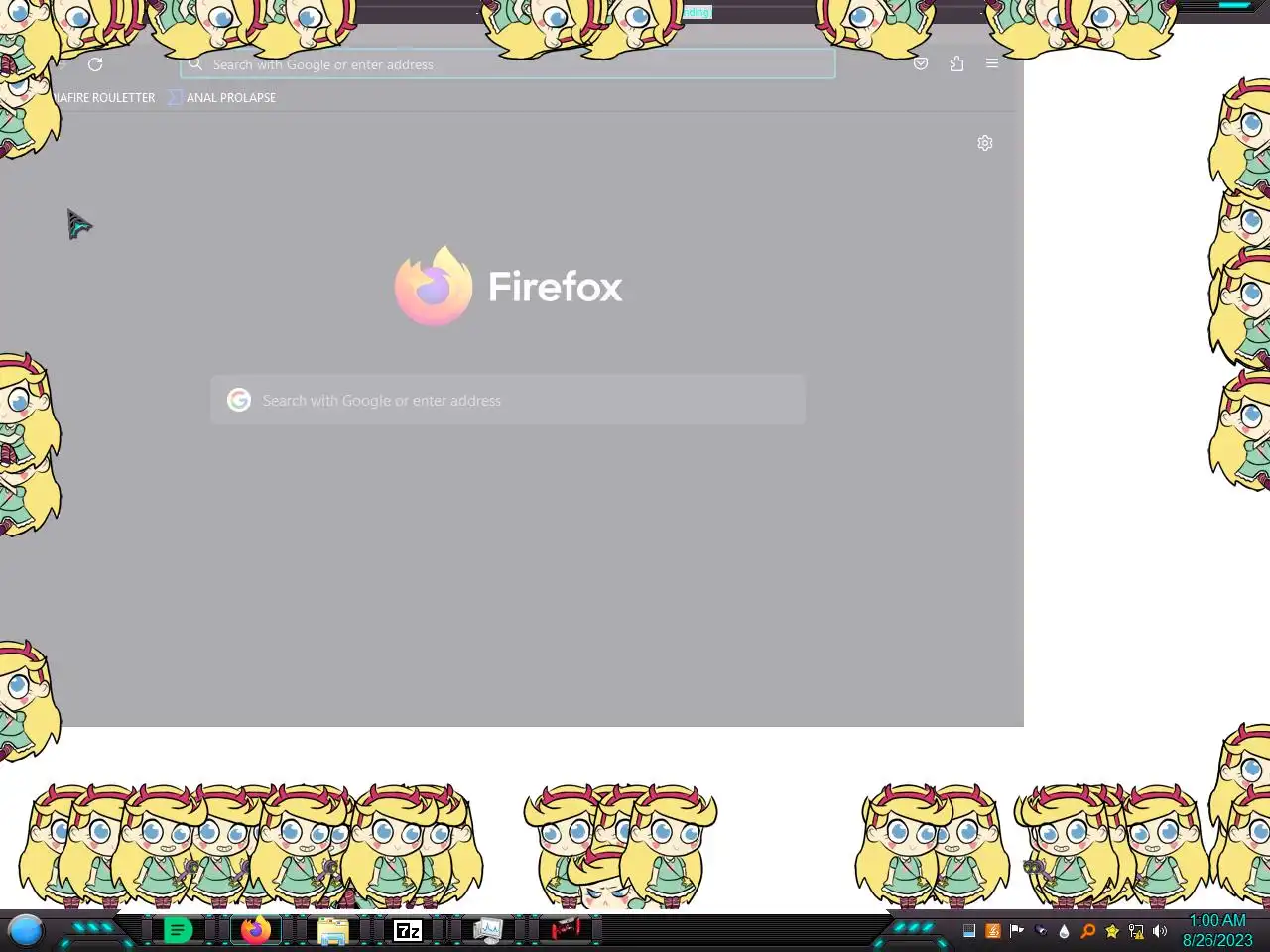Click the central Google search box on new tab

tap(508, 400)
